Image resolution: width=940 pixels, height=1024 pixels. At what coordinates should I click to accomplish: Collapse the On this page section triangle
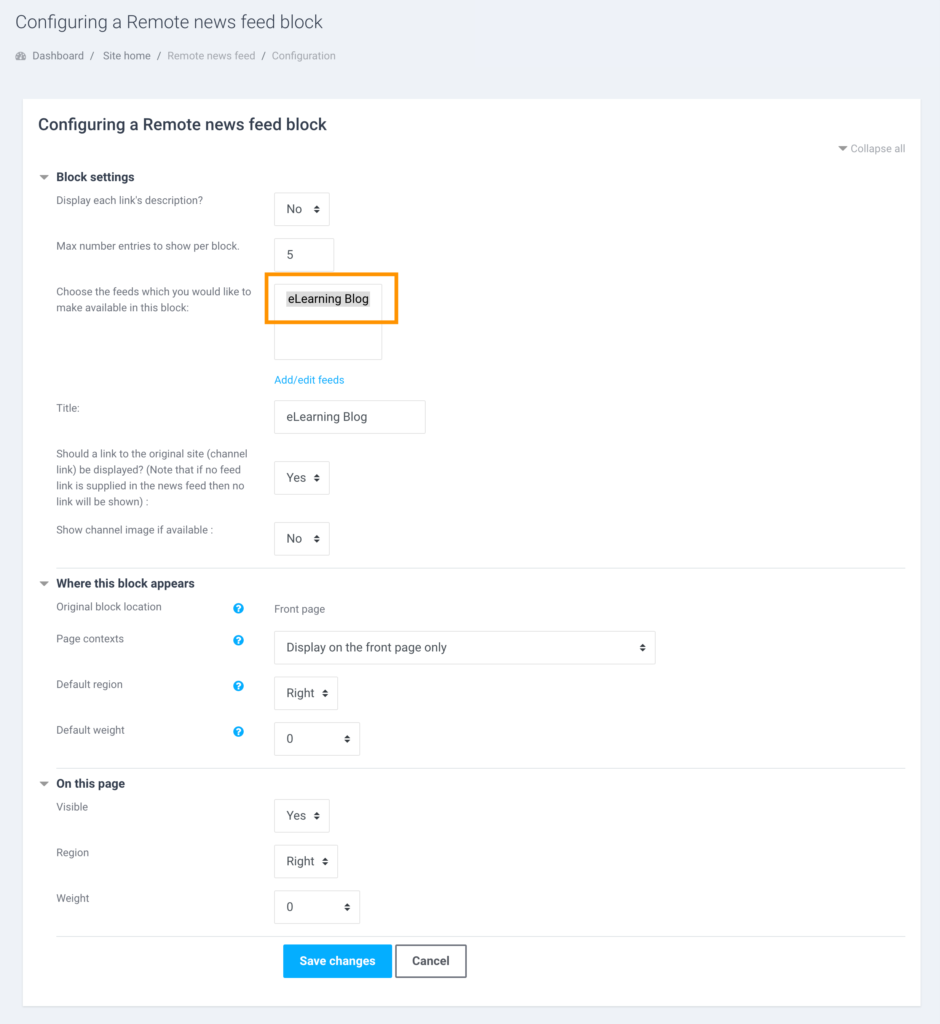click(43, 783)
